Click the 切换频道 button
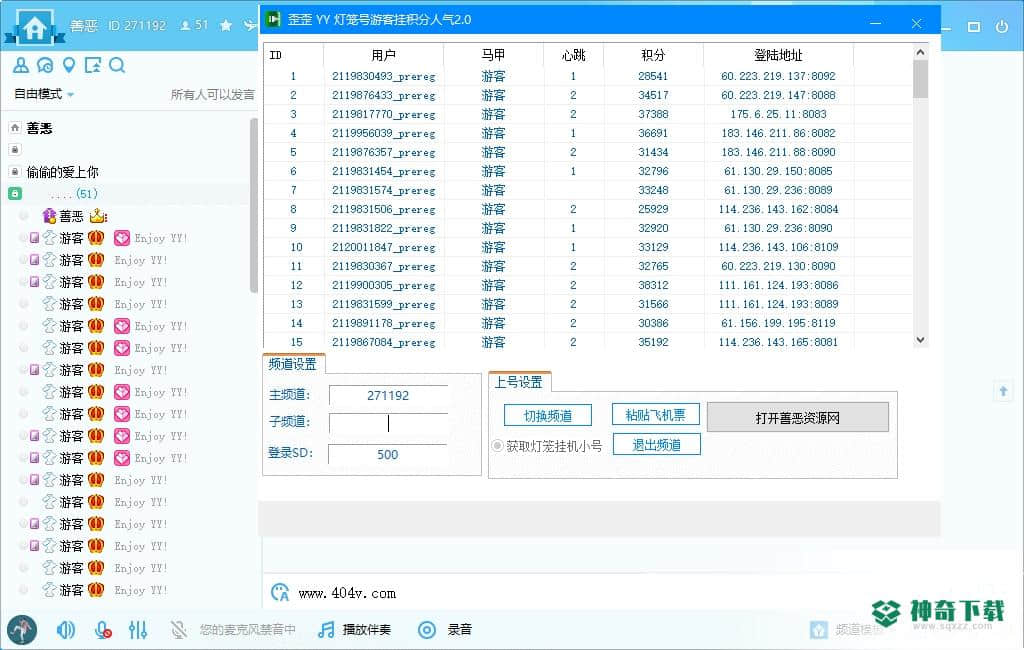1024x650 pixels. tap(548, 415)
